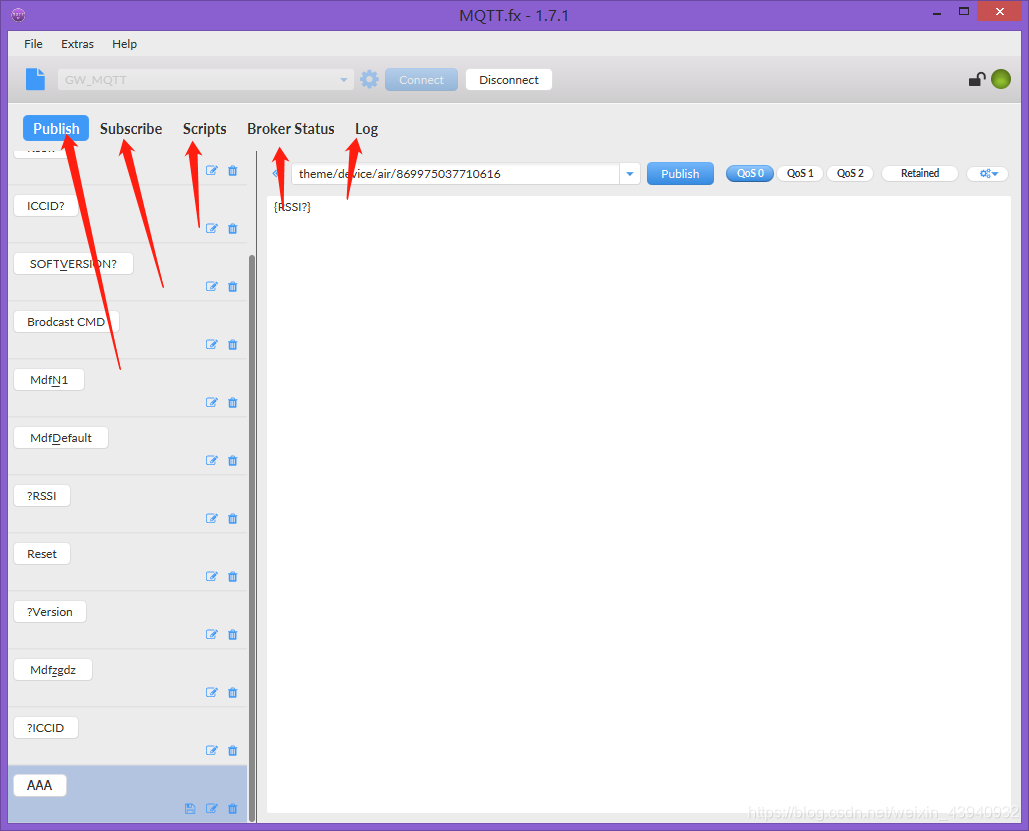This screenshot has height=831, width=1029.
Task: Delete the MdfDefault saved message
Action: point(232,460)
